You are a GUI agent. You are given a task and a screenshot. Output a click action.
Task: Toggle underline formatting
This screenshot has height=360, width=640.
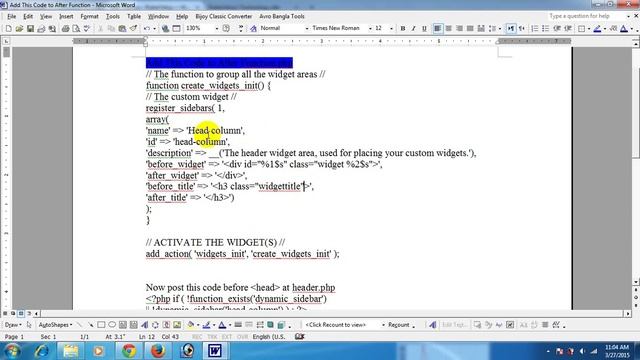(x=424, y=29)
